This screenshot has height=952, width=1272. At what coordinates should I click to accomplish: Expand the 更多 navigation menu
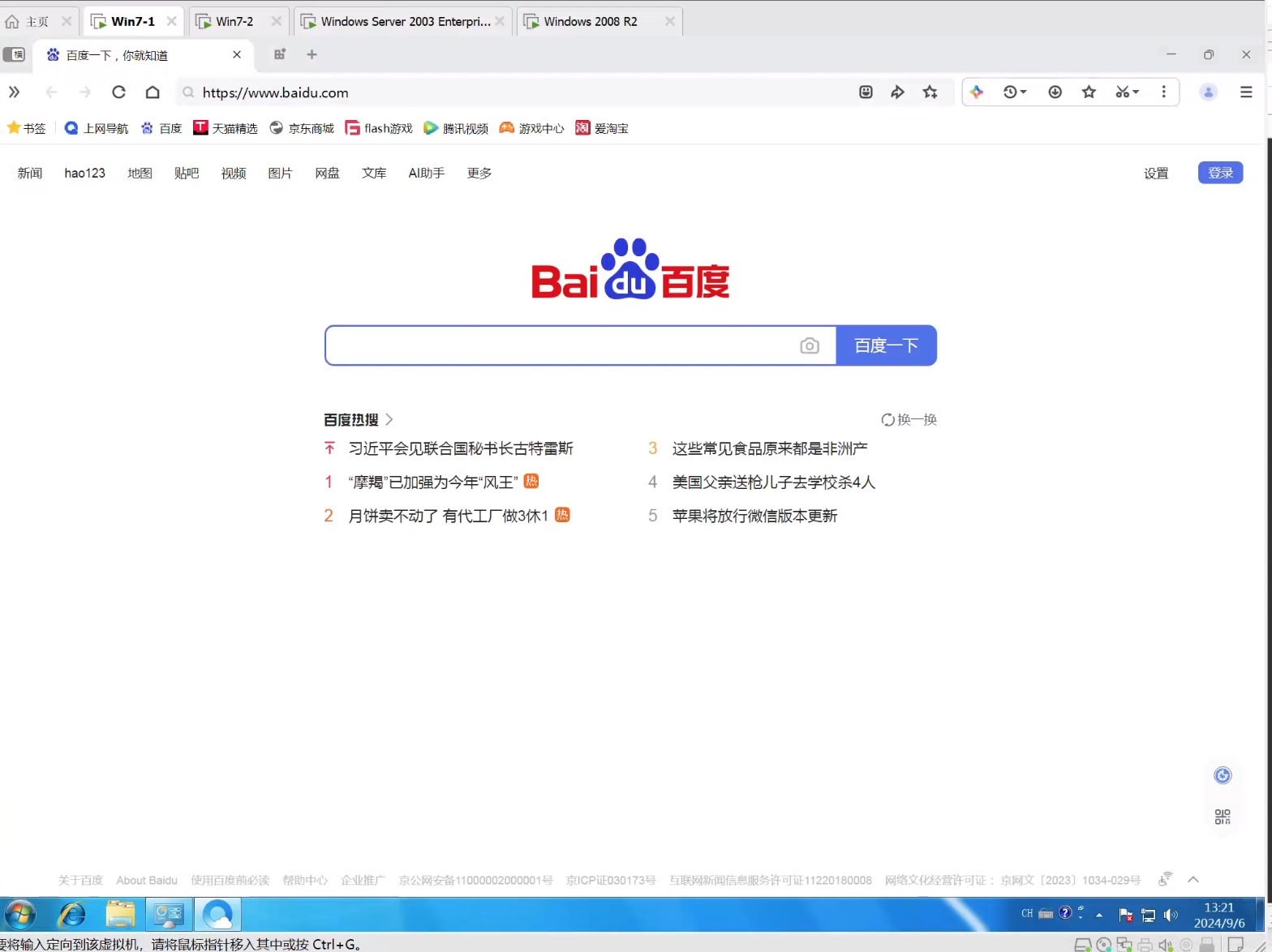pos(479,173)
